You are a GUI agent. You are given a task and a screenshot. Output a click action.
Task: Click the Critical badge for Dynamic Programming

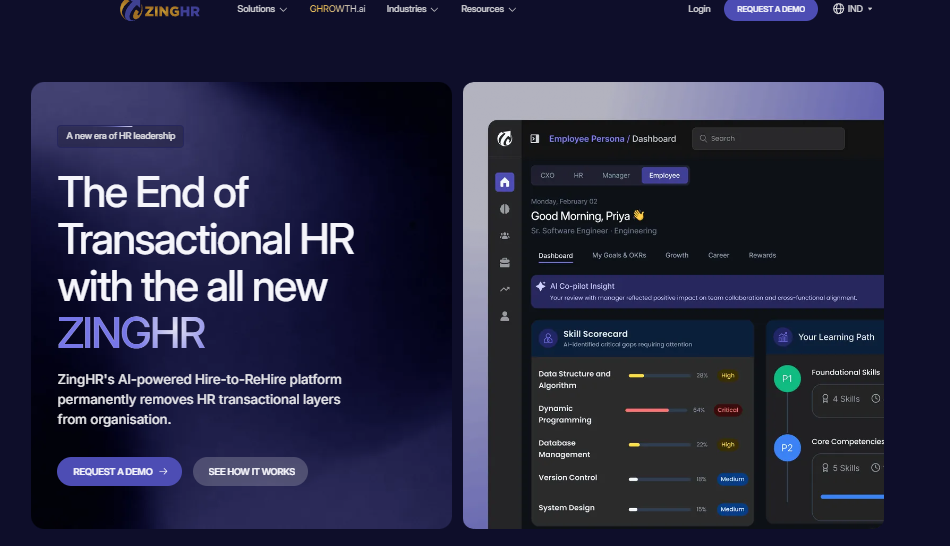point(728,410)
